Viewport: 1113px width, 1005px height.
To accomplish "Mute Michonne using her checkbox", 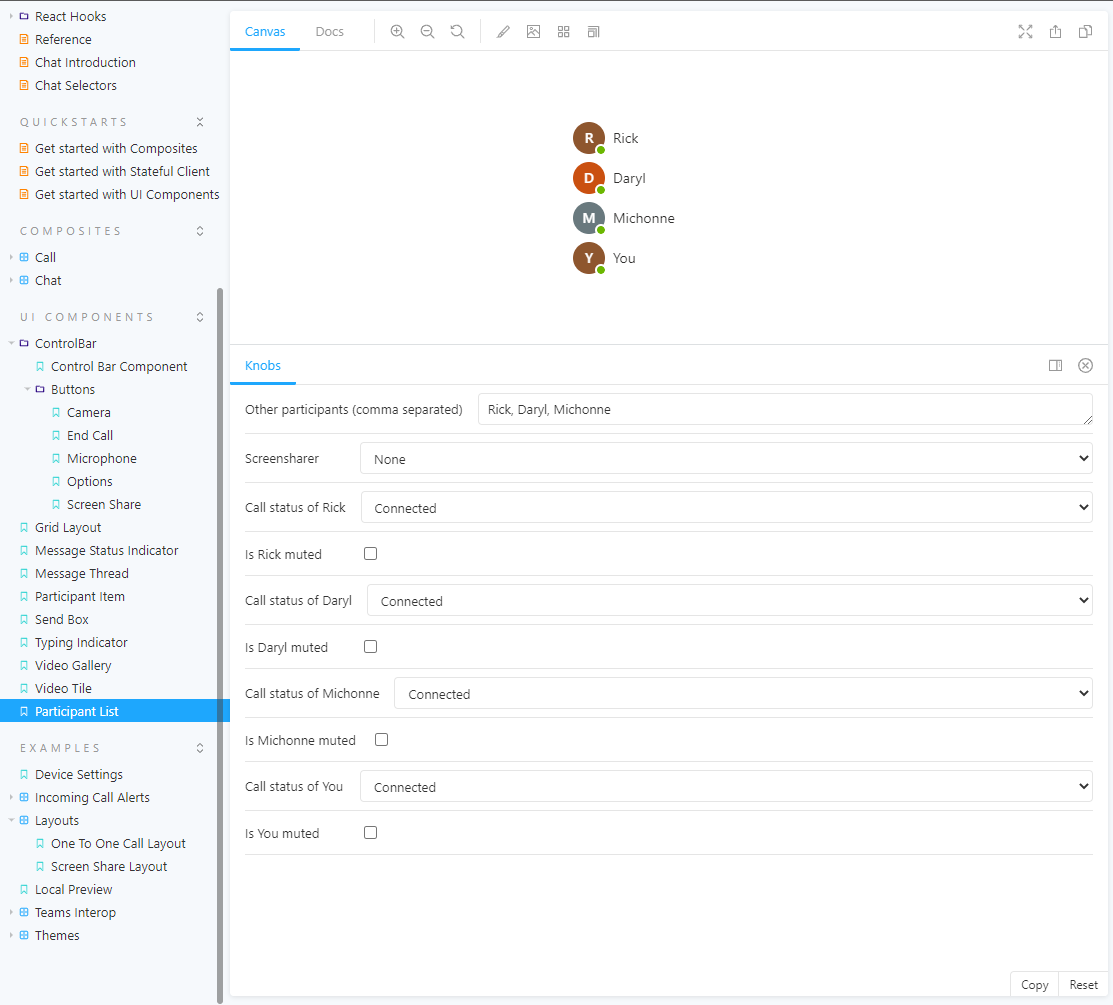I will pos(381,739).
